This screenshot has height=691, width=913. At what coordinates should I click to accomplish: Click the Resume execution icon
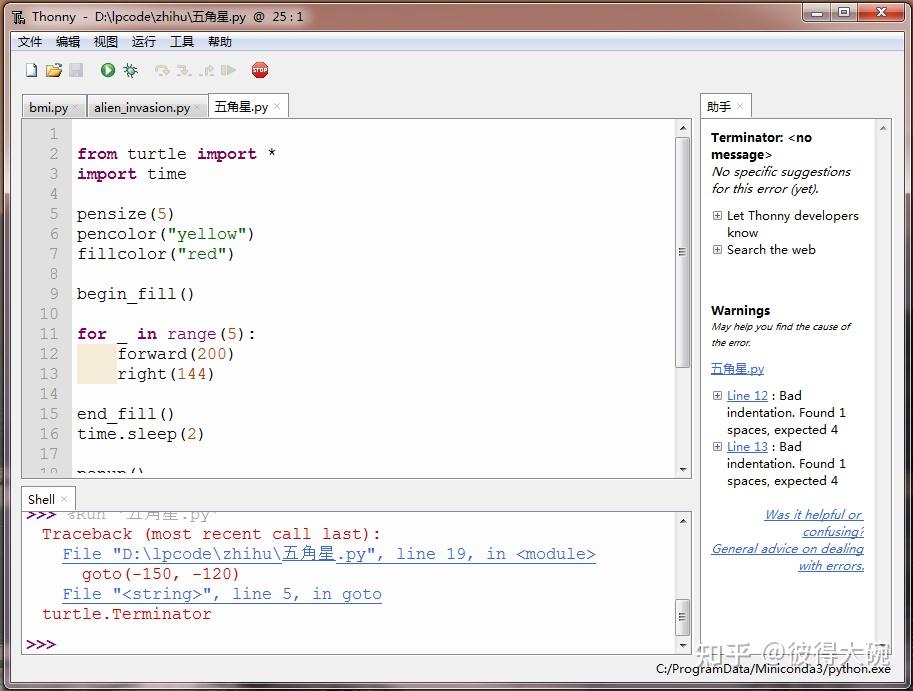click(228, 69)
